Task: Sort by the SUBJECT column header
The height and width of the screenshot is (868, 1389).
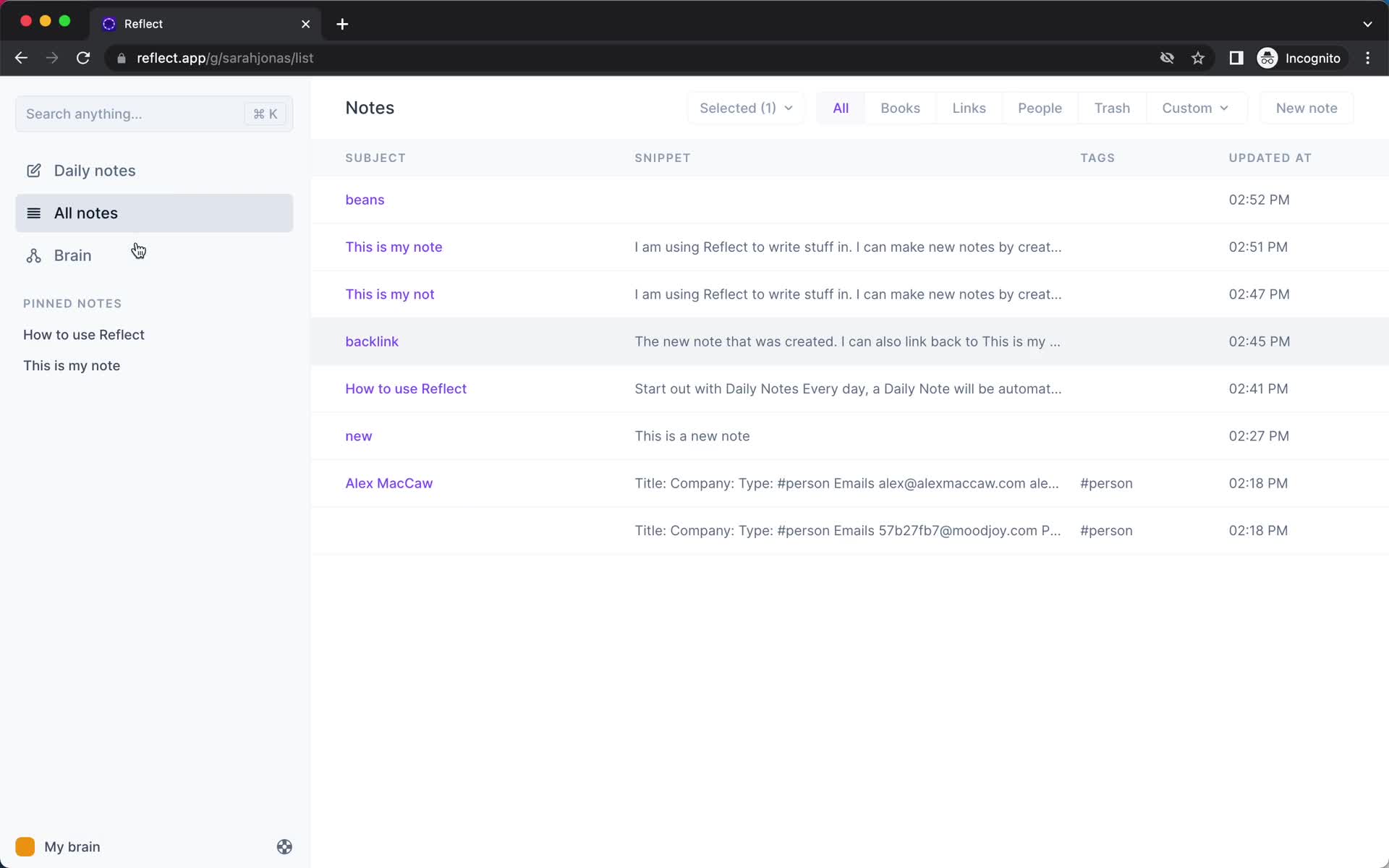Action: coord(375,158)
